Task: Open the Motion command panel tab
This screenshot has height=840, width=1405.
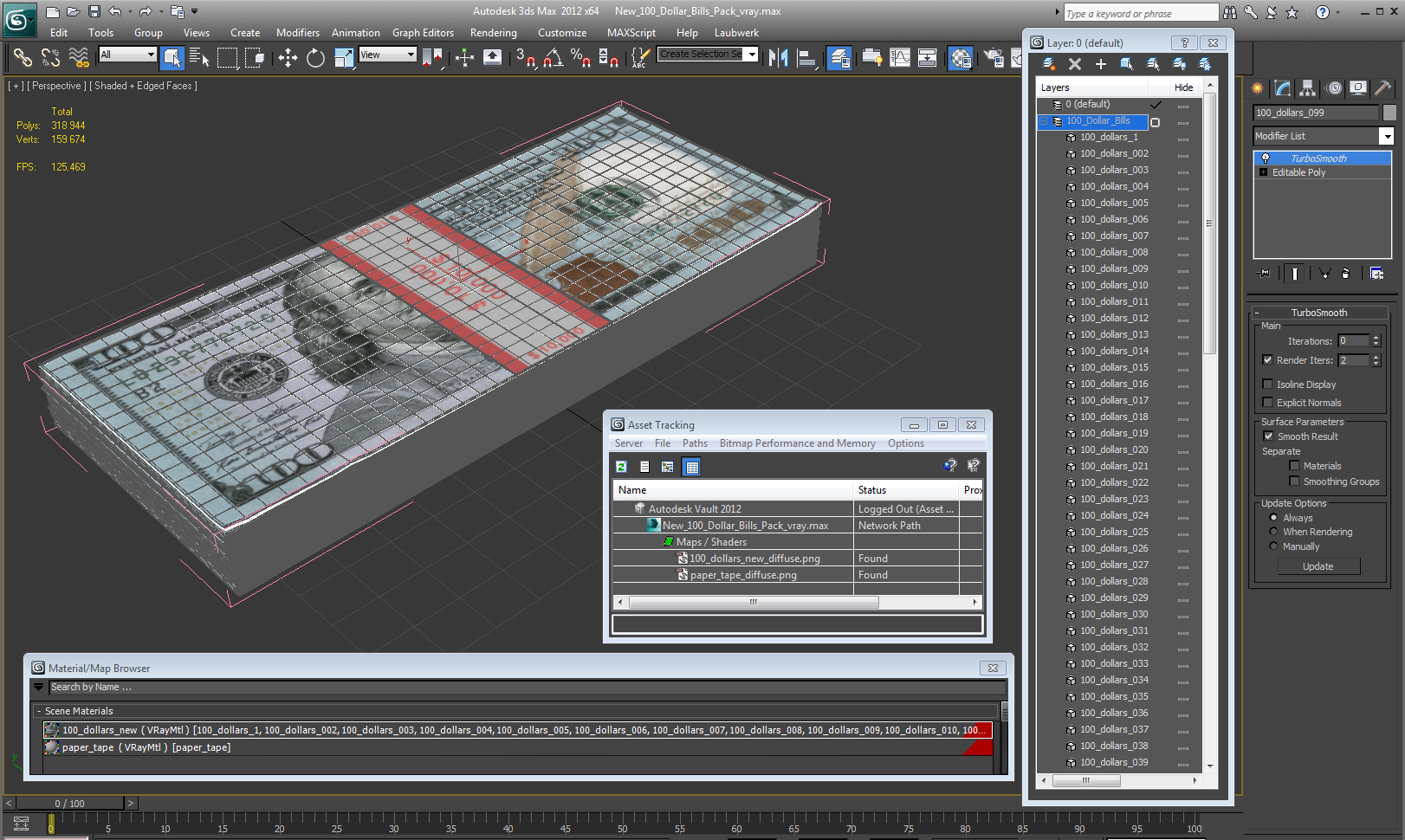Action: [1334, 88]
